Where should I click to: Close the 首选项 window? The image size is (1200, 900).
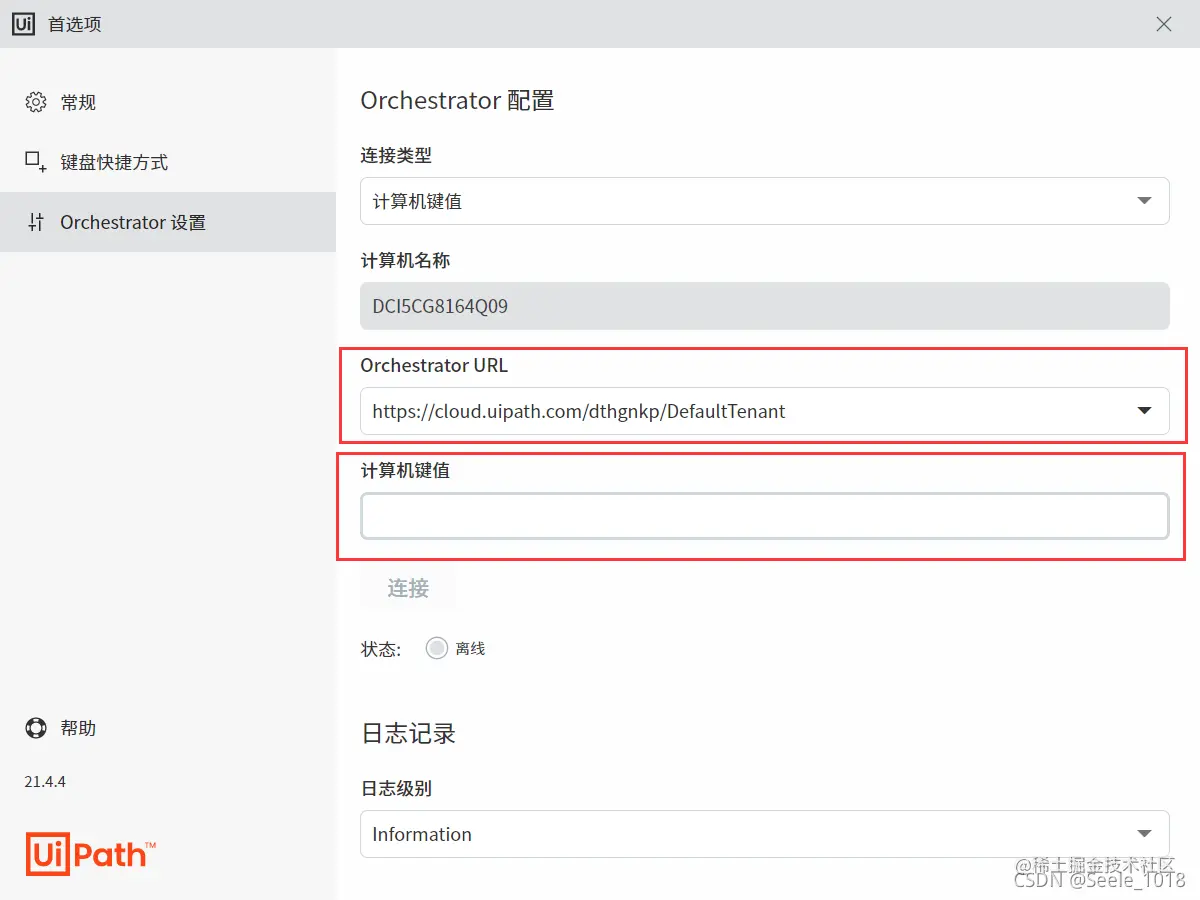pyautogui.click(x=1164, y=24)
